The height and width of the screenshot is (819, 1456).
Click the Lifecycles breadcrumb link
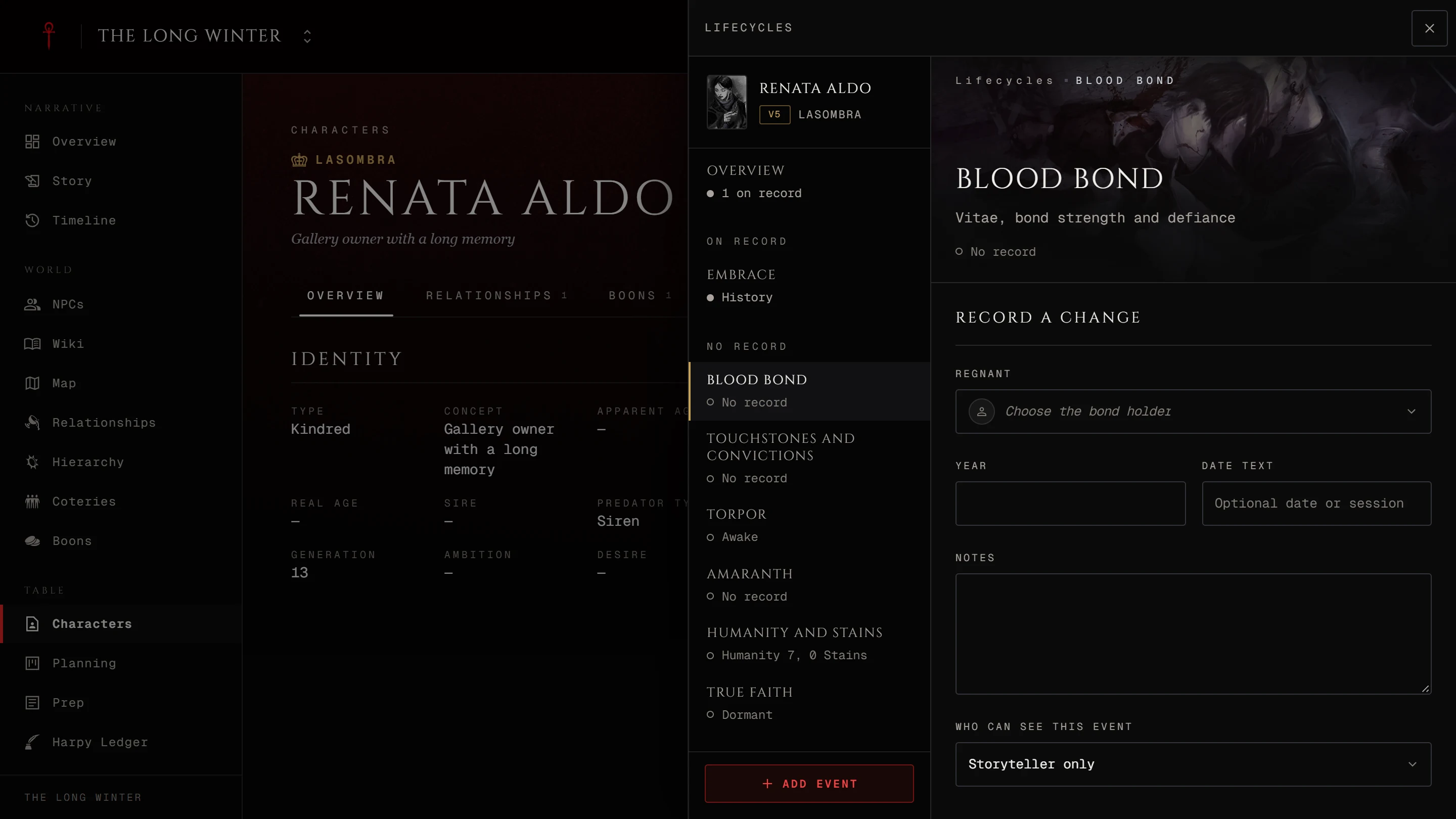click(x=1005, y=80)
